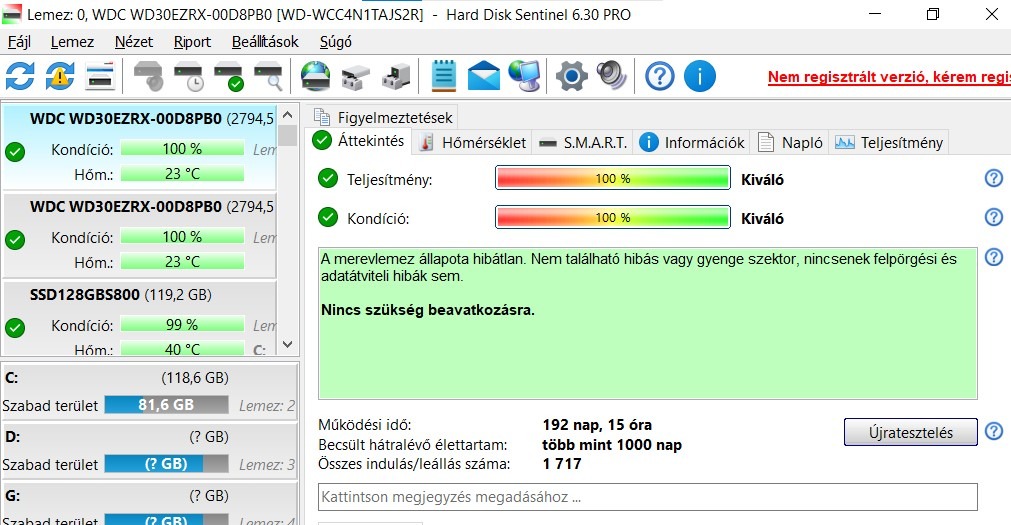This screenshot has width=1011, height=525.
Task: Click help icon beside Teljesítmény bar
Action: [994, 179]
